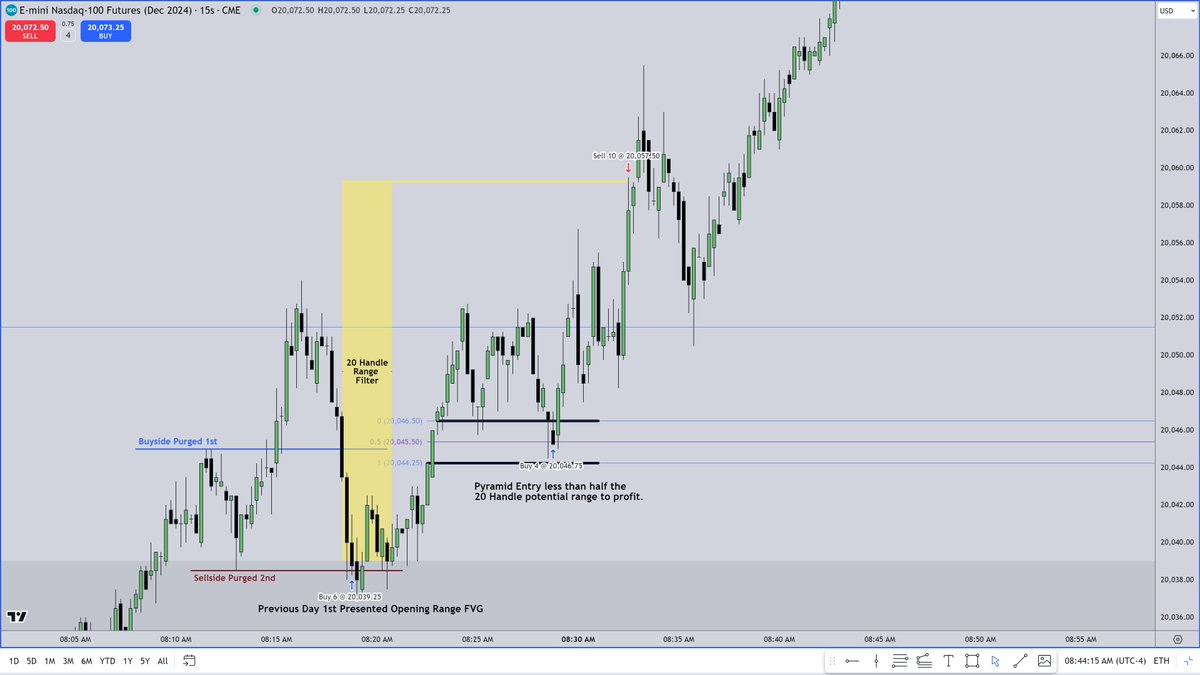Click the red Sell 10 arrow marker
This screenshot has width=1200, height=675.
tap(628, 168)
